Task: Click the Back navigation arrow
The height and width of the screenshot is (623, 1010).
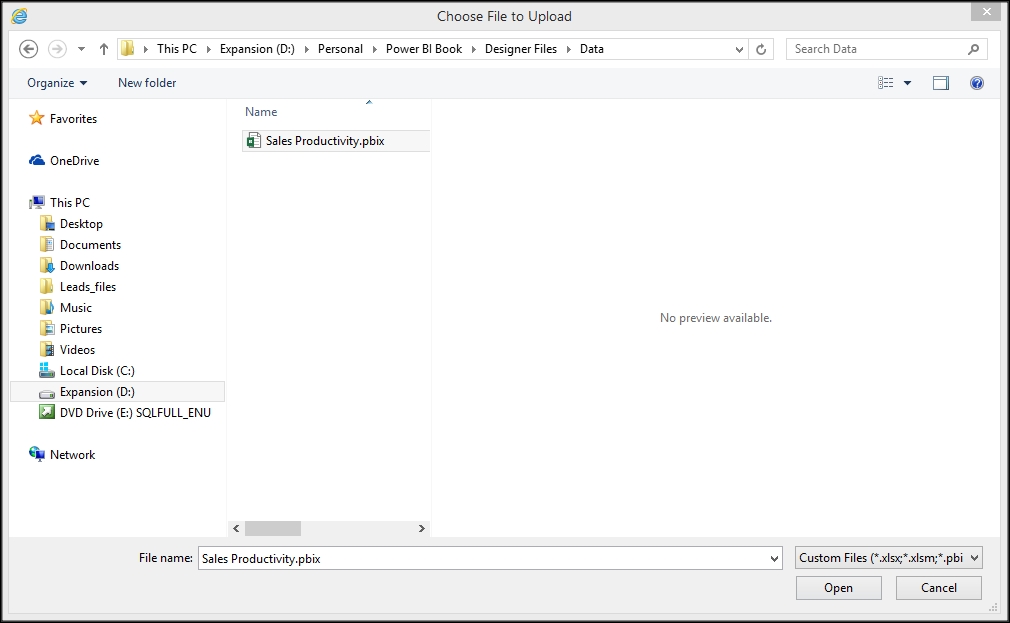Action: pyautogui.click(x=28, y=49)
